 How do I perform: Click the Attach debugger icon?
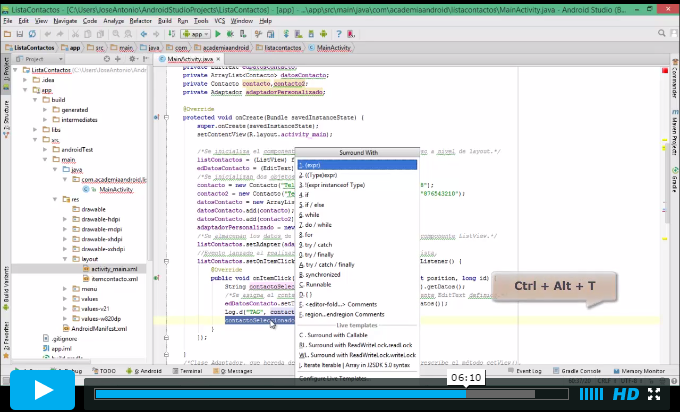tap(243, 34)
